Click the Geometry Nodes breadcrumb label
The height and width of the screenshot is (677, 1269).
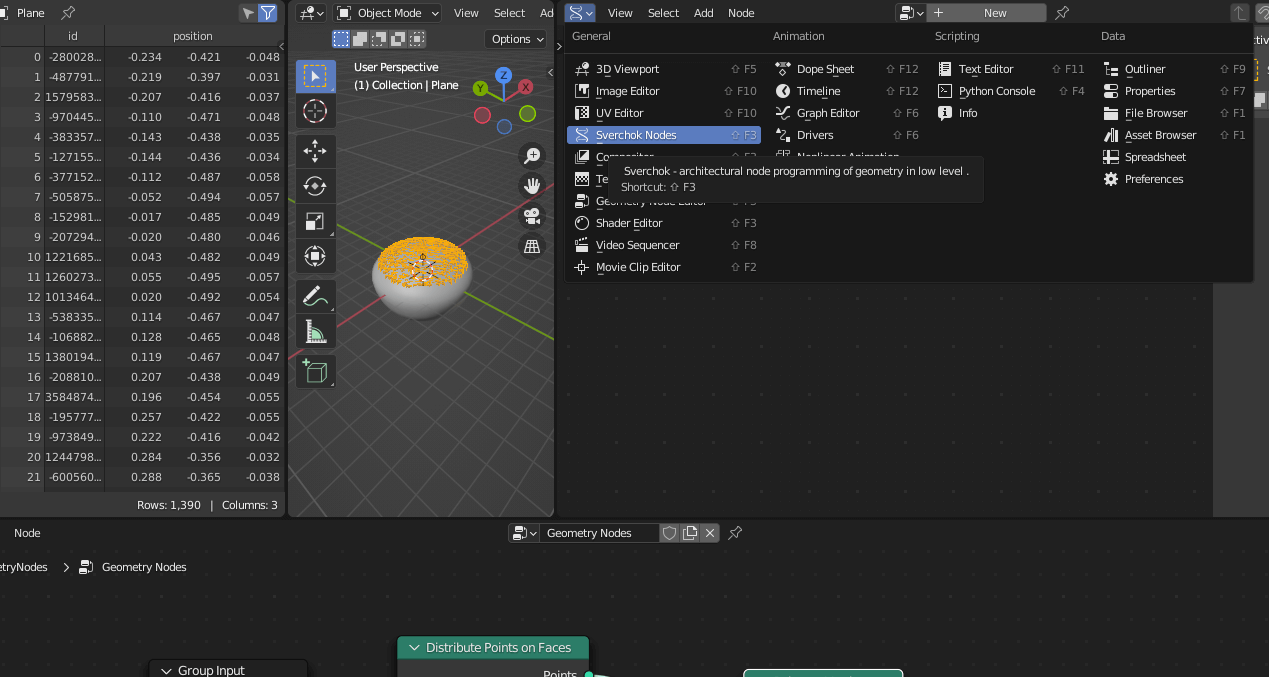pos(144,567)
